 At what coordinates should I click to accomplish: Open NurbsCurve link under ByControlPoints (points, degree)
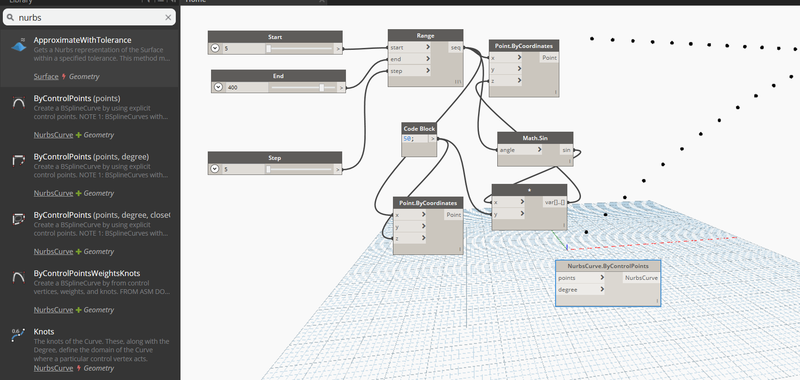53,193
